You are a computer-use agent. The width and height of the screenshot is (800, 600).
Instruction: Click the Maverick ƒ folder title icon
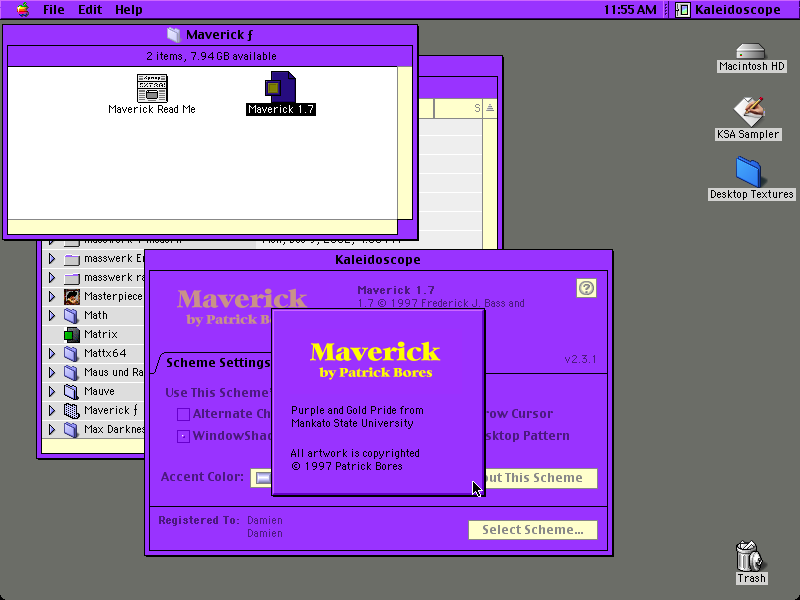point(174,35)
